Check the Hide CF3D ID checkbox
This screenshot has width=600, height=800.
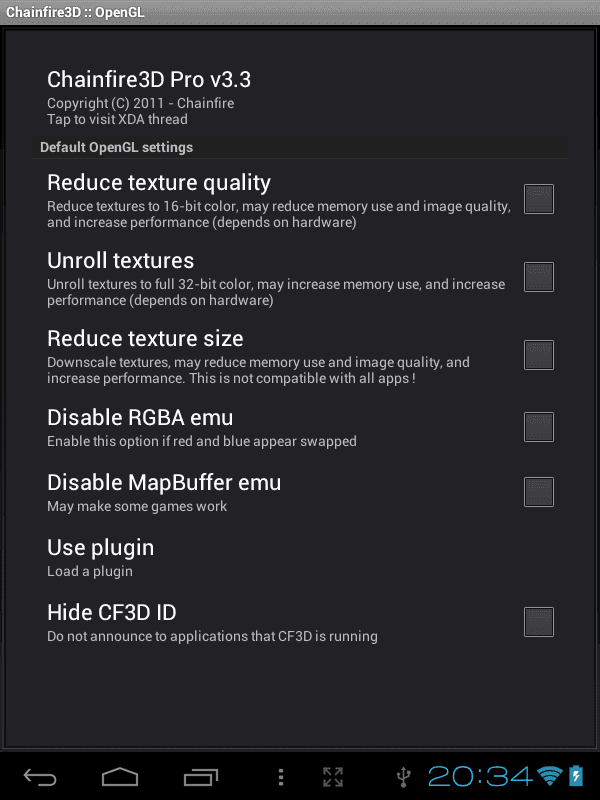[539, 622]
